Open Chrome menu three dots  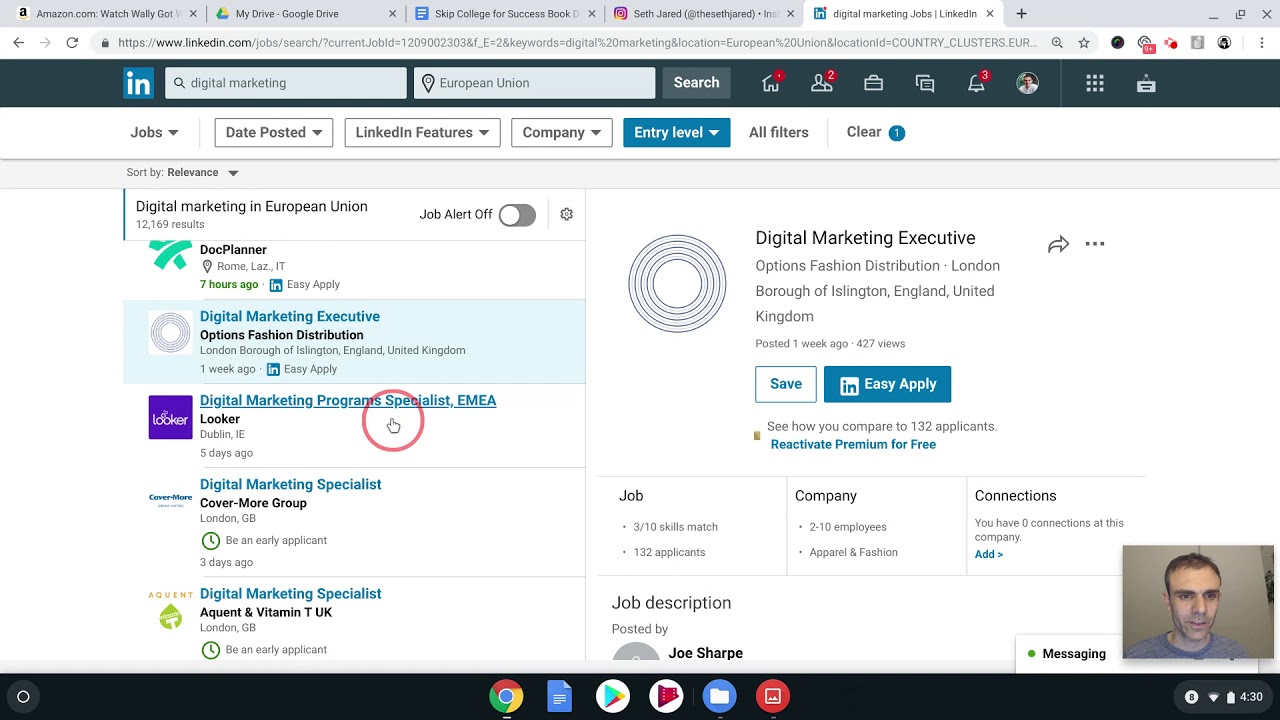pyautogui.click(x=1262, y=43)
